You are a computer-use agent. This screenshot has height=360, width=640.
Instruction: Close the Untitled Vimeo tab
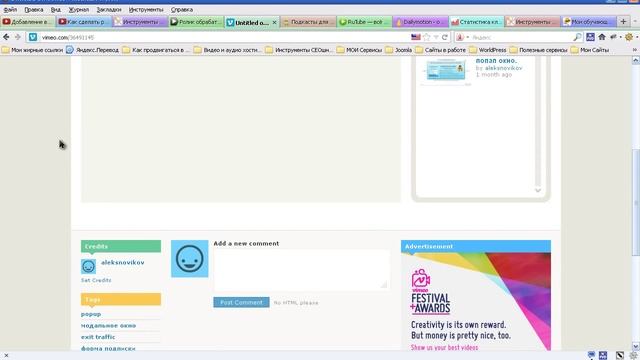(x=274, y=22)
